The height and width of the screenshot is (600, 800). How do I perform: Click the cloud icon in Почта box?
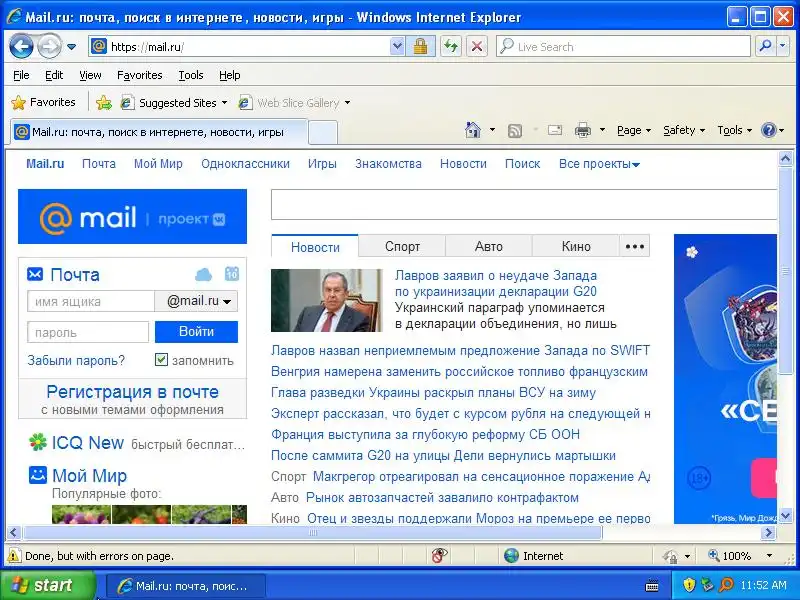click(x=204, y=275)
